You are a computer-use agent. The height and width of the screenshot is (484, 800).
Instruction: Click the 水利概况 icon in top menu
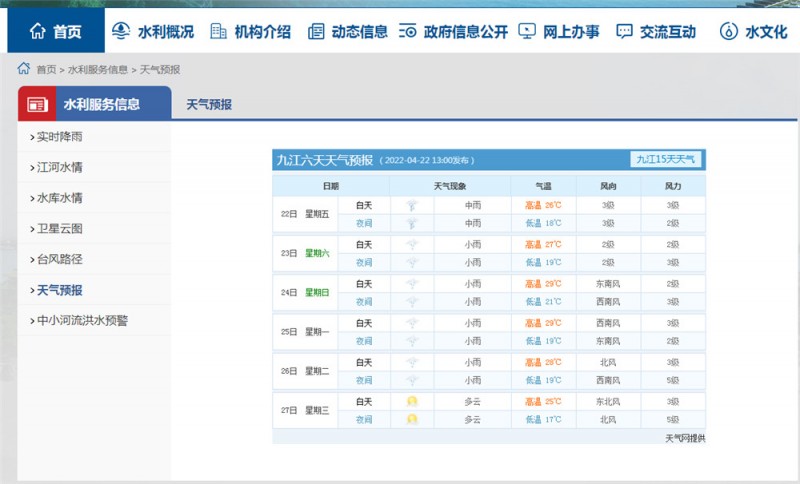click(121, 31)
